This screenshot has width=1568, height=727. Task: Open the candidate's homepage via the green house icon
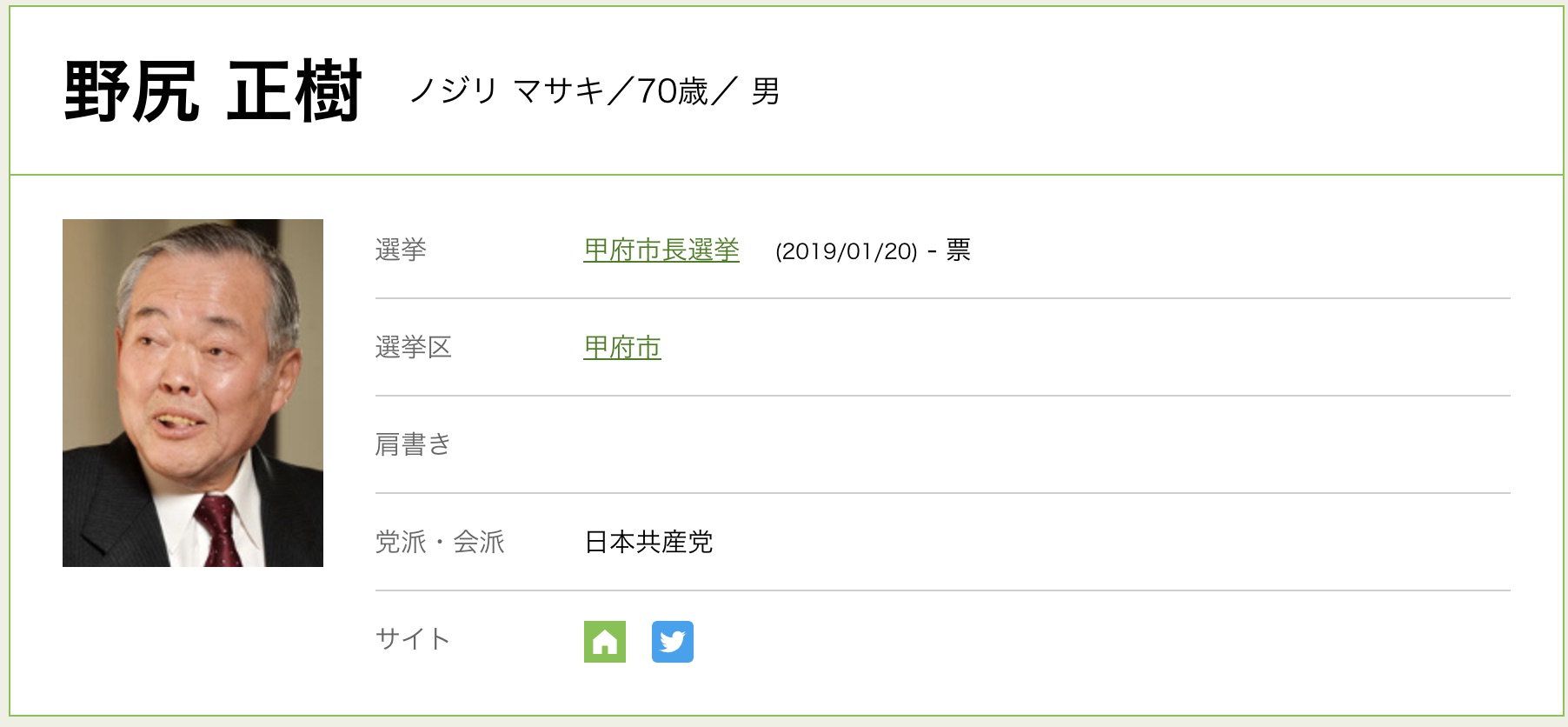[x=605, y=642]
